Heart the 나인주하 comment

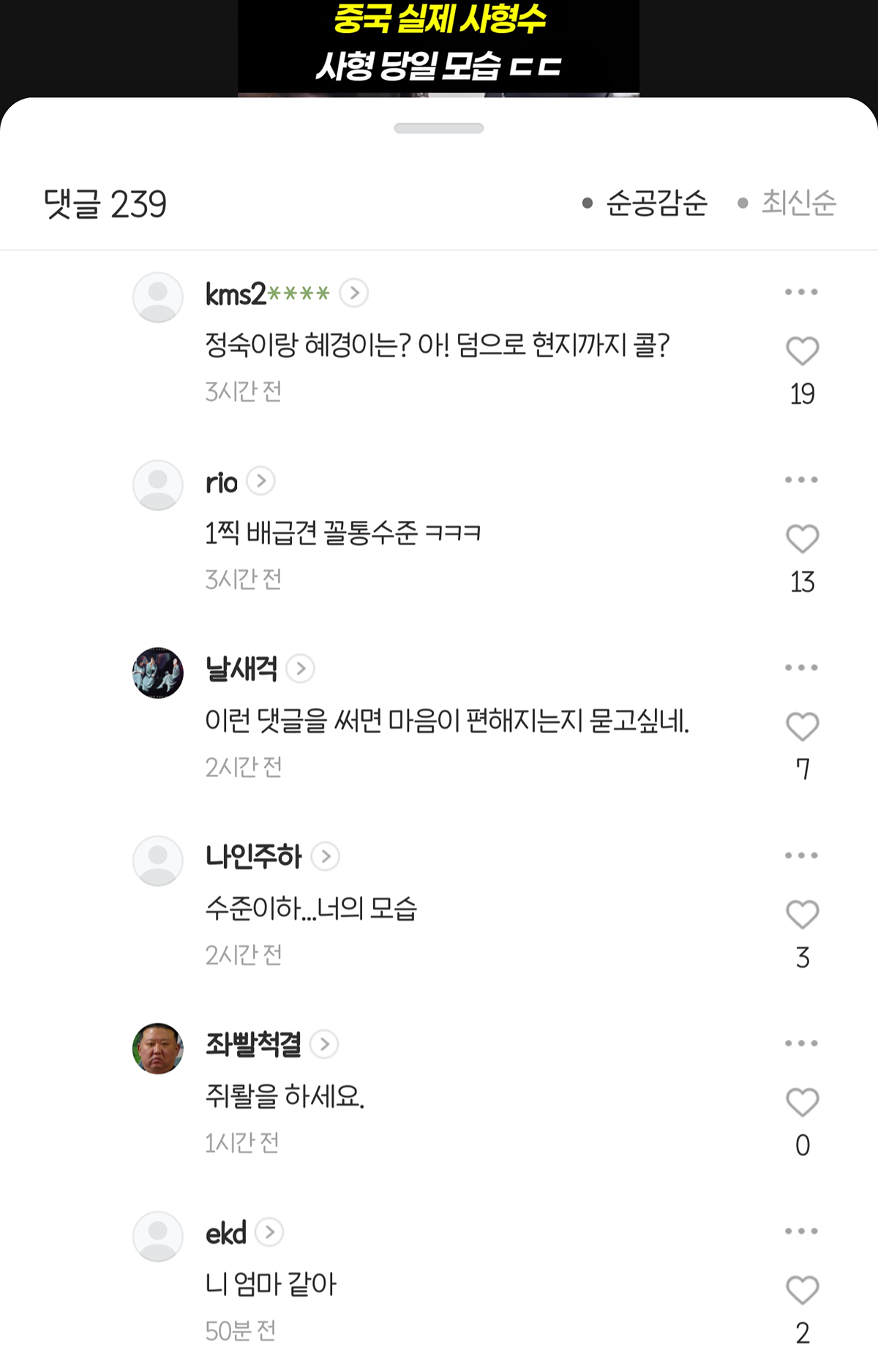pyautogui.click(x=802, y=915)
